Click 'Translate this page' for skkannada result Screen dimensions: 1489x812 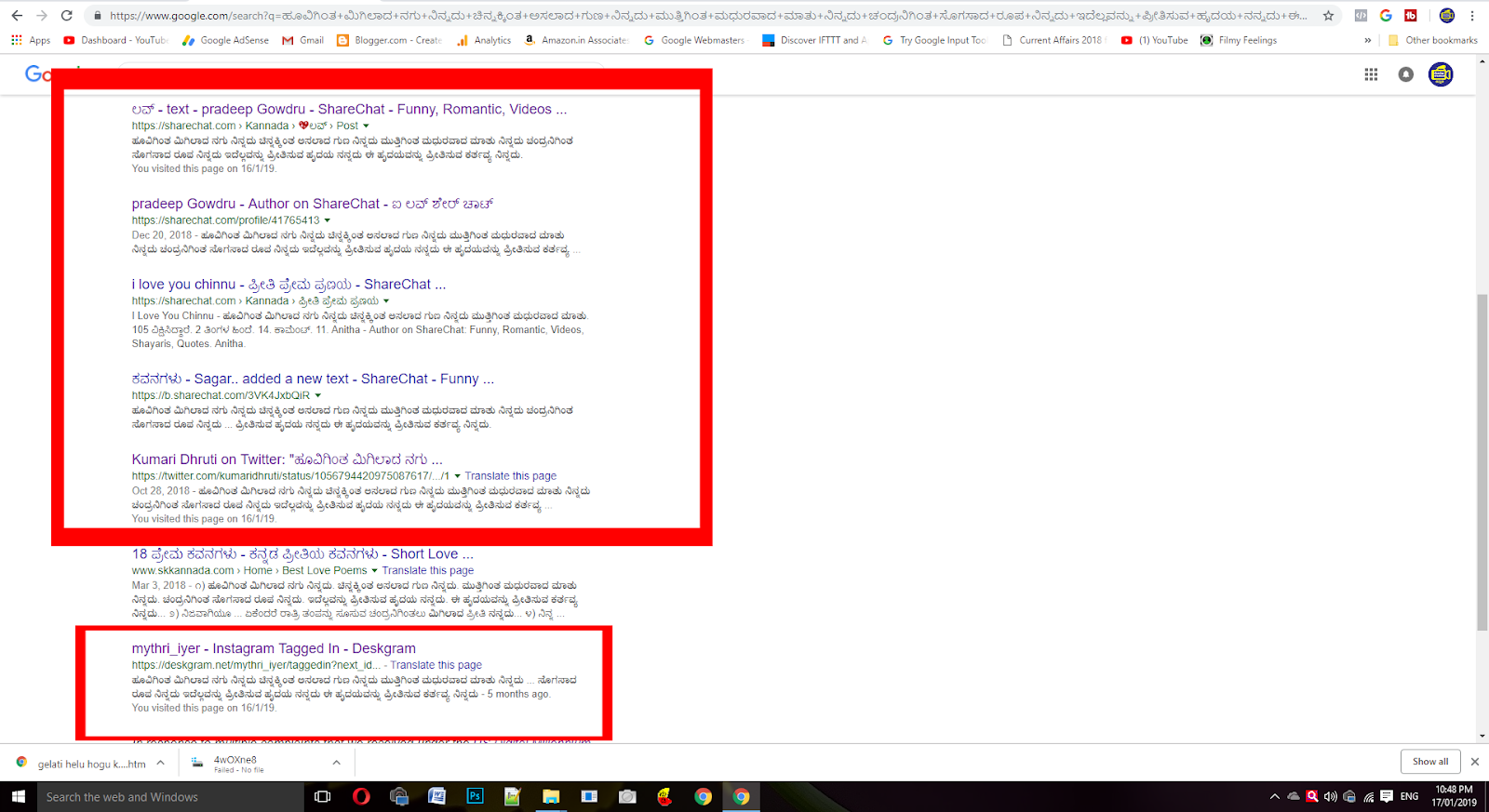428,571
